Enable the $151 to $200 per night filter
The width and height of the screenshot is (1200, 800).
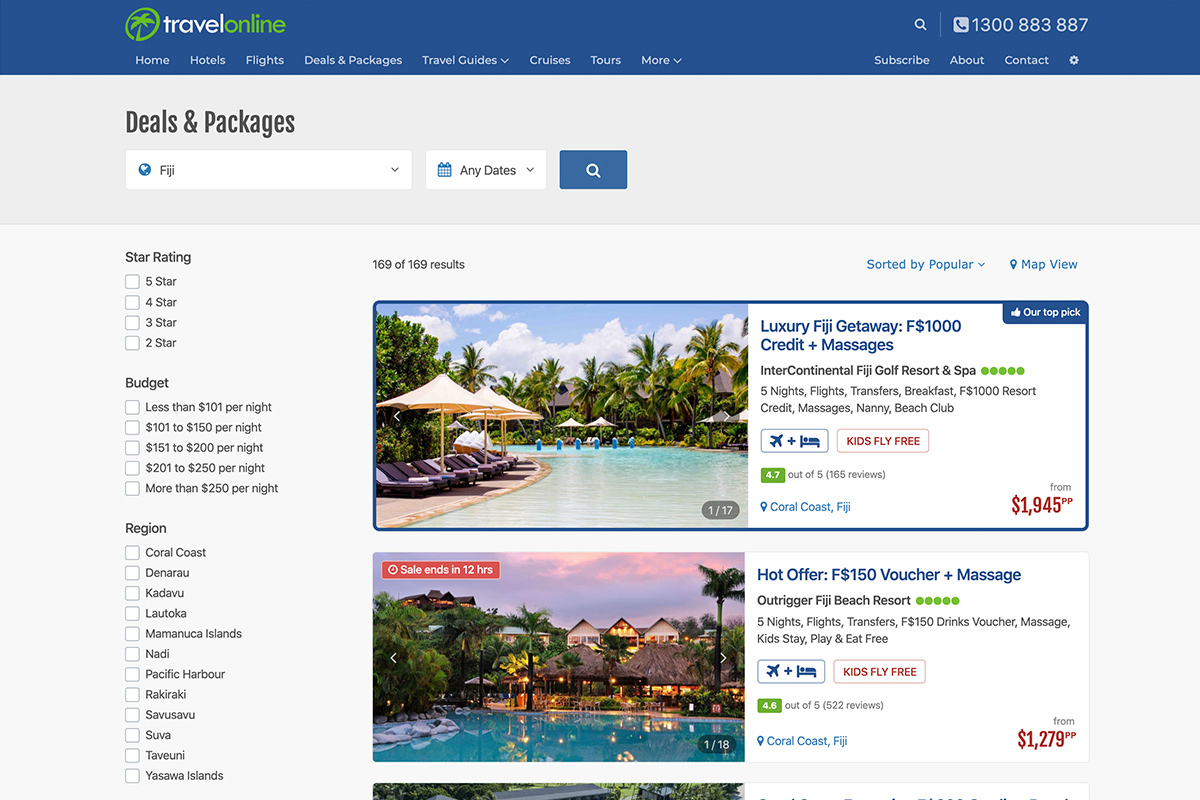click(x=132, y=448)
